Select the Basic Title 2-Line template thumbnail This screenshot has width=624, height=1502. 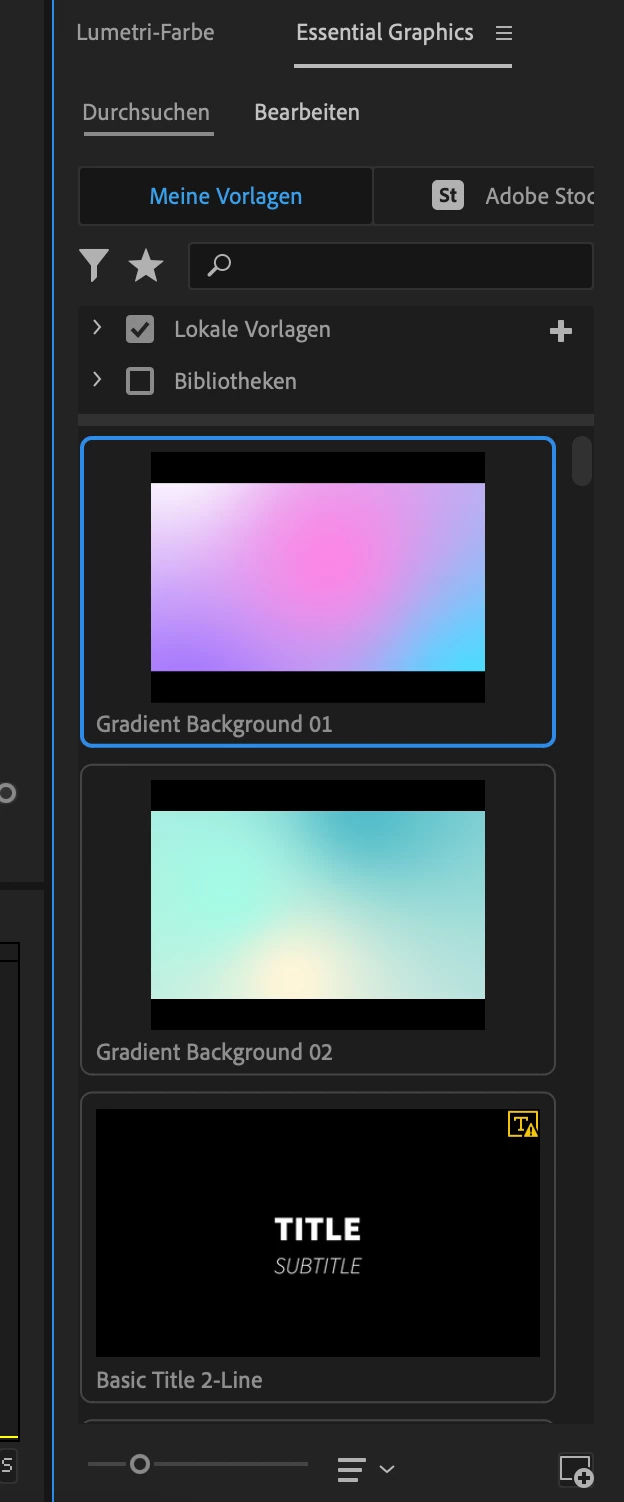point(318,1233)
